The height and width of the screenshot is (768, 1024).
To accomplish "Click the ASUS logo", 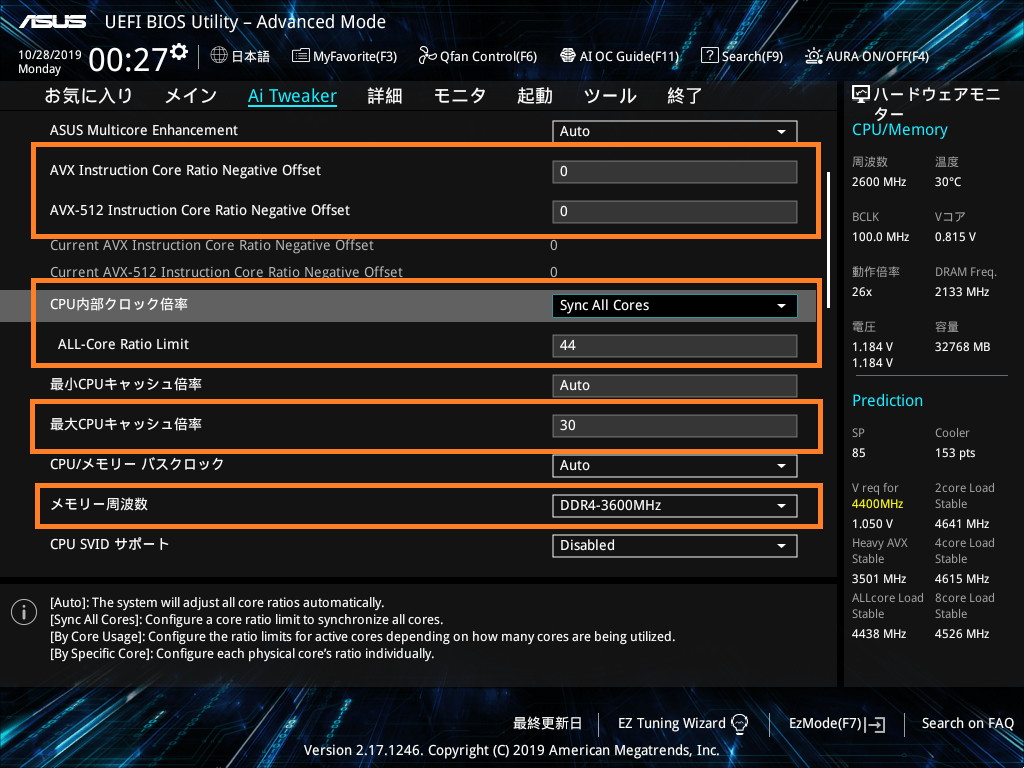I will (52, 22).
